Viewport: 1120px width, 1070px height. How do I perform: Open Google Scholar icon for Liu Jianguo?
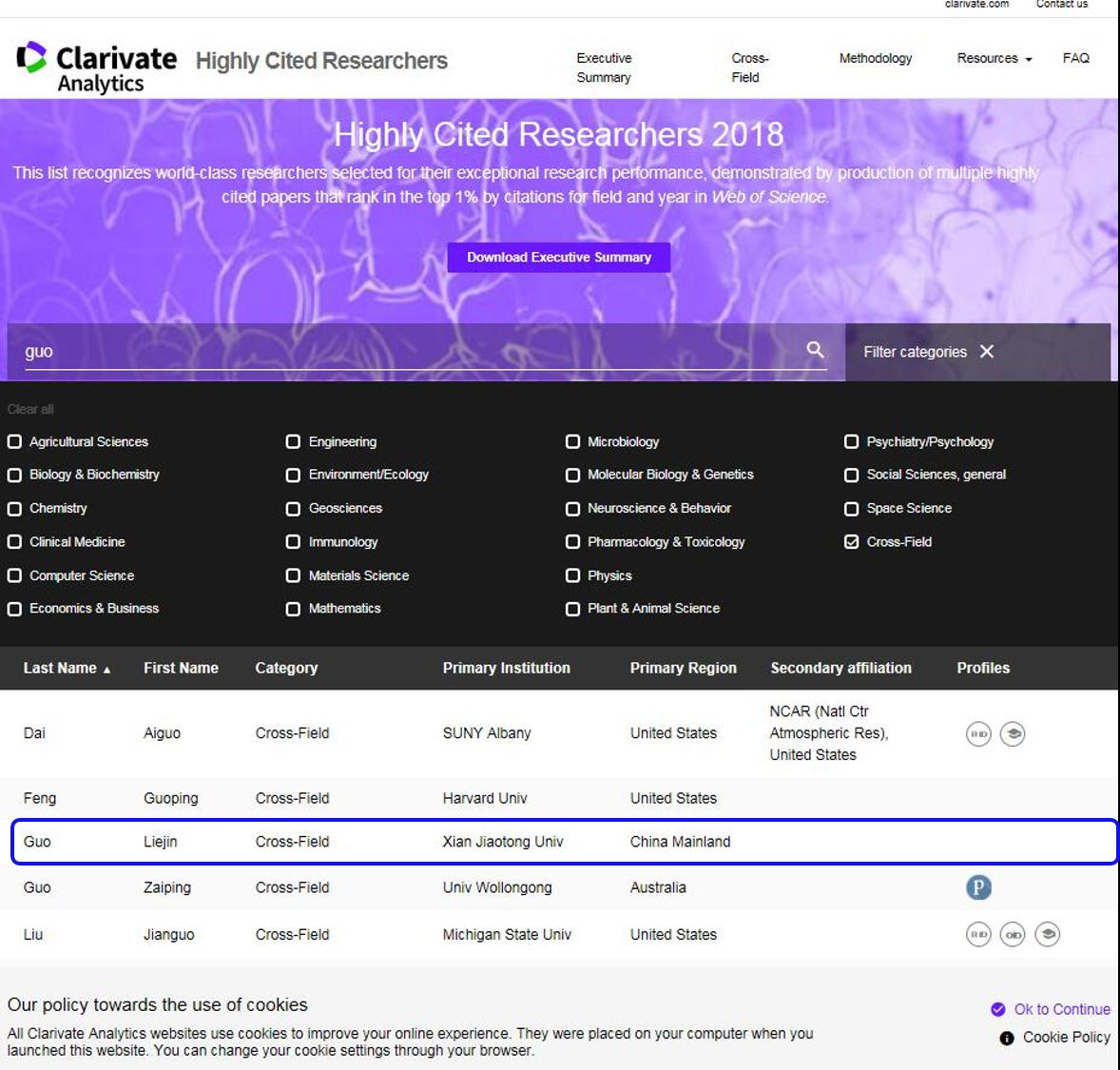point(1047,934)
